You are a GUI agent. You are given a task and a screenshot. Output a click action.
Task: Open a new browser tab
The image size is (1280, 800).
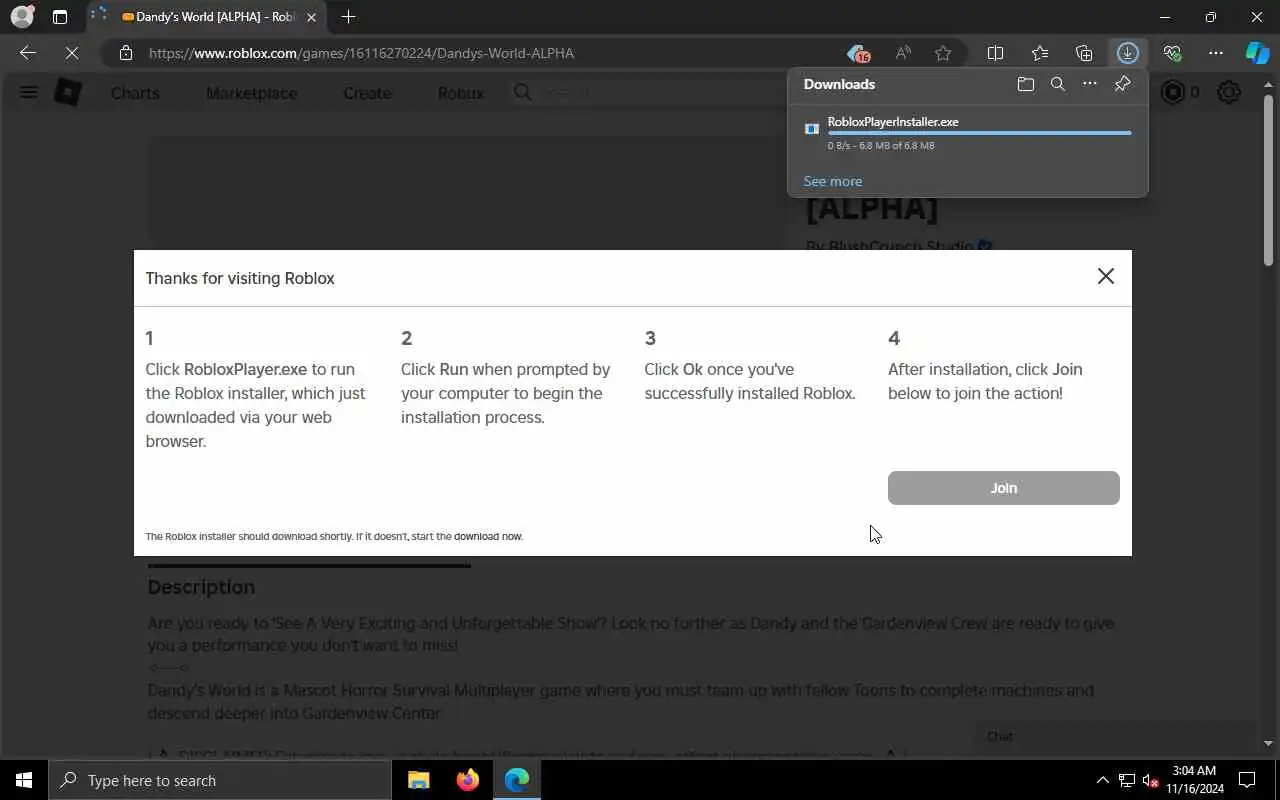click(348, 17)
